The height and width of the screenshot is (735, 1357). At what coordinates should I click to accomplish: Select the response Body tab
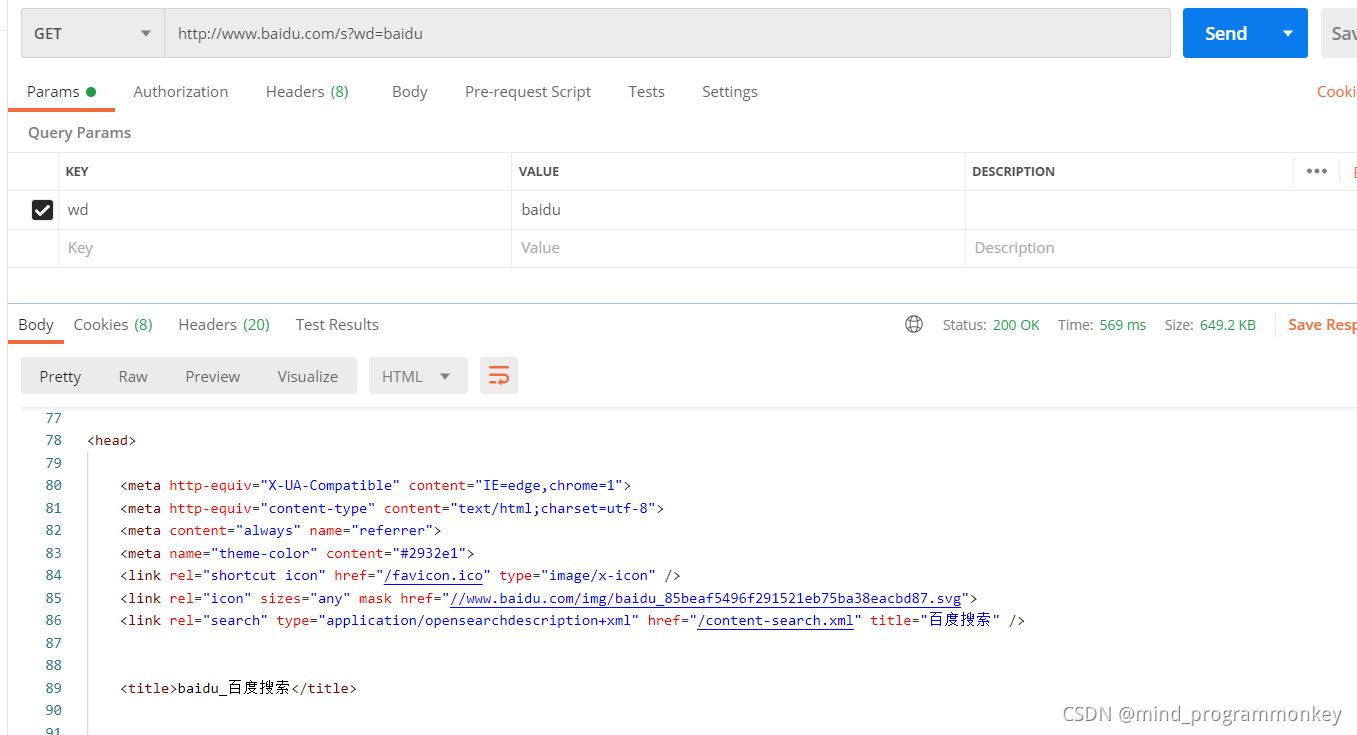pyautogui.click(x=36, y=324)
